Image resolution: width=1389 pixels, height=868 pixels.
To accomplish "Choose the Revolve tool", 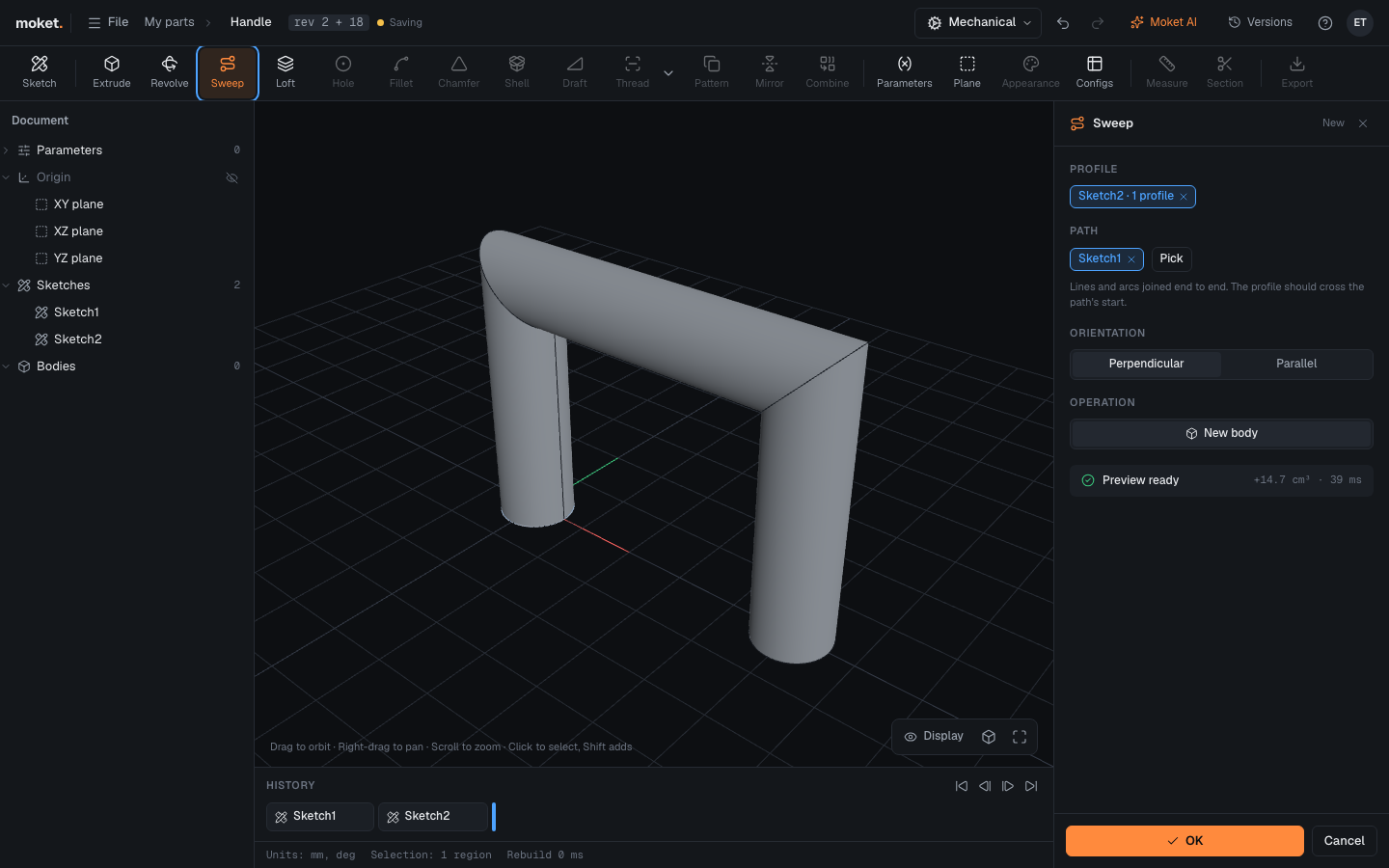I will [170, 72].
